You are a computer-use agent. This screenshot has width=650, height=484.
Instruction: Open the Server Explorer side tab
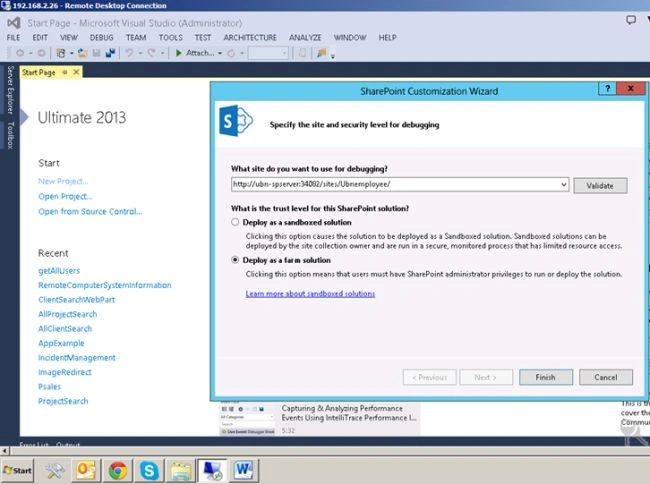click(10, 90)
